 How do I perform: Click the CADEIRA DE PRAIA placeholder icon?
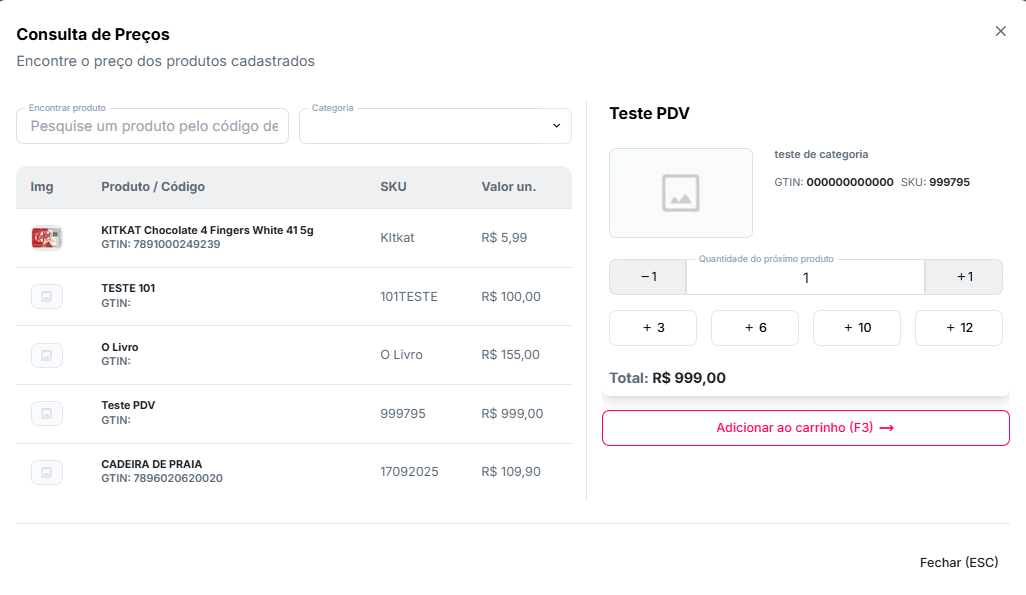[47, 472]
